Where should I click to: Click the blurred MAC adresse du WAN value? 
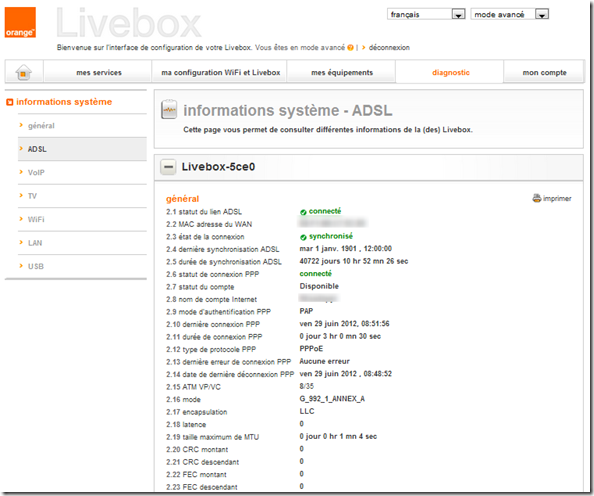(x=333, y=223)
